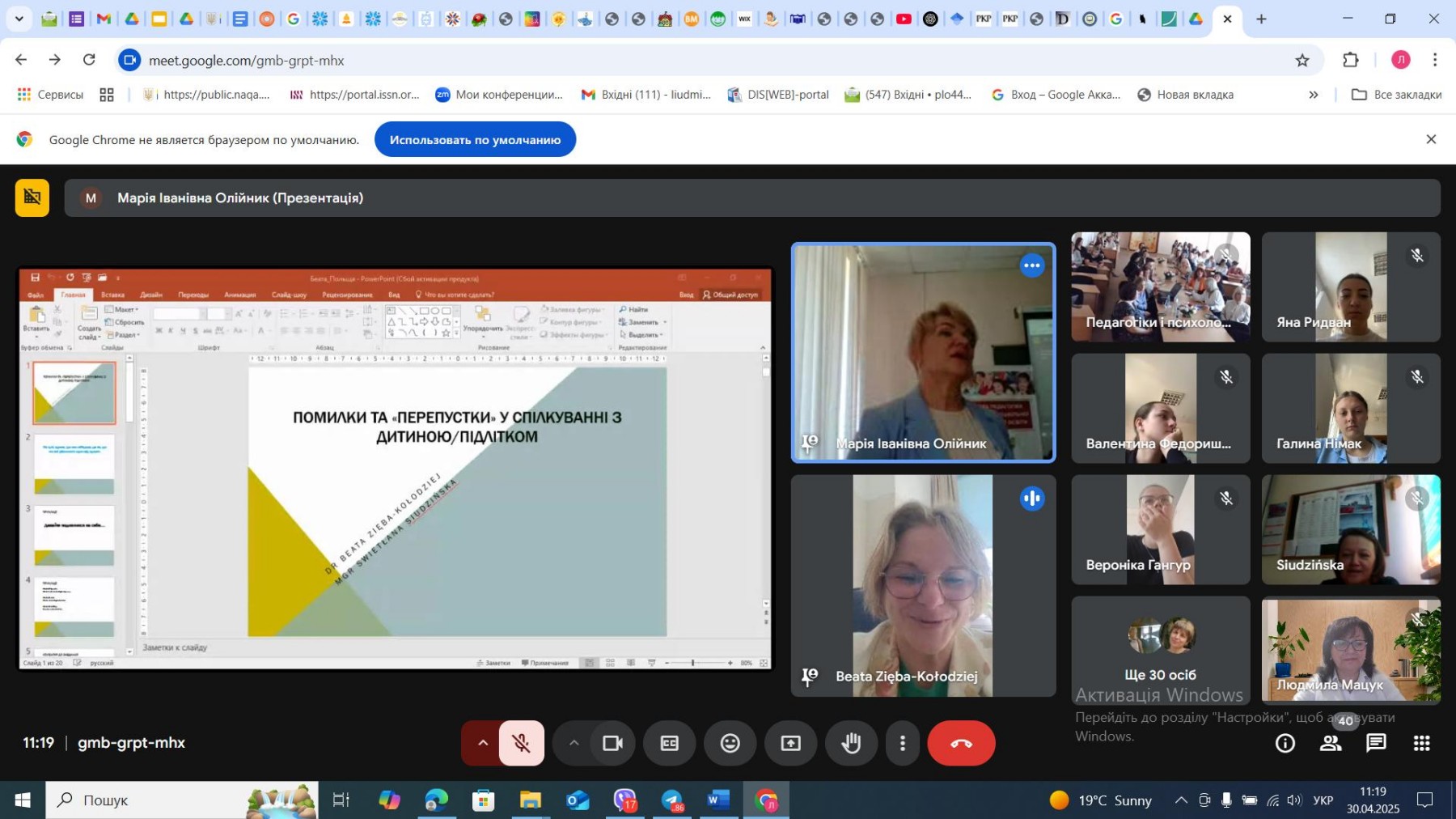Toggle closed captions
Viewport: 1456px width, 819px height.
pos(669,743)
